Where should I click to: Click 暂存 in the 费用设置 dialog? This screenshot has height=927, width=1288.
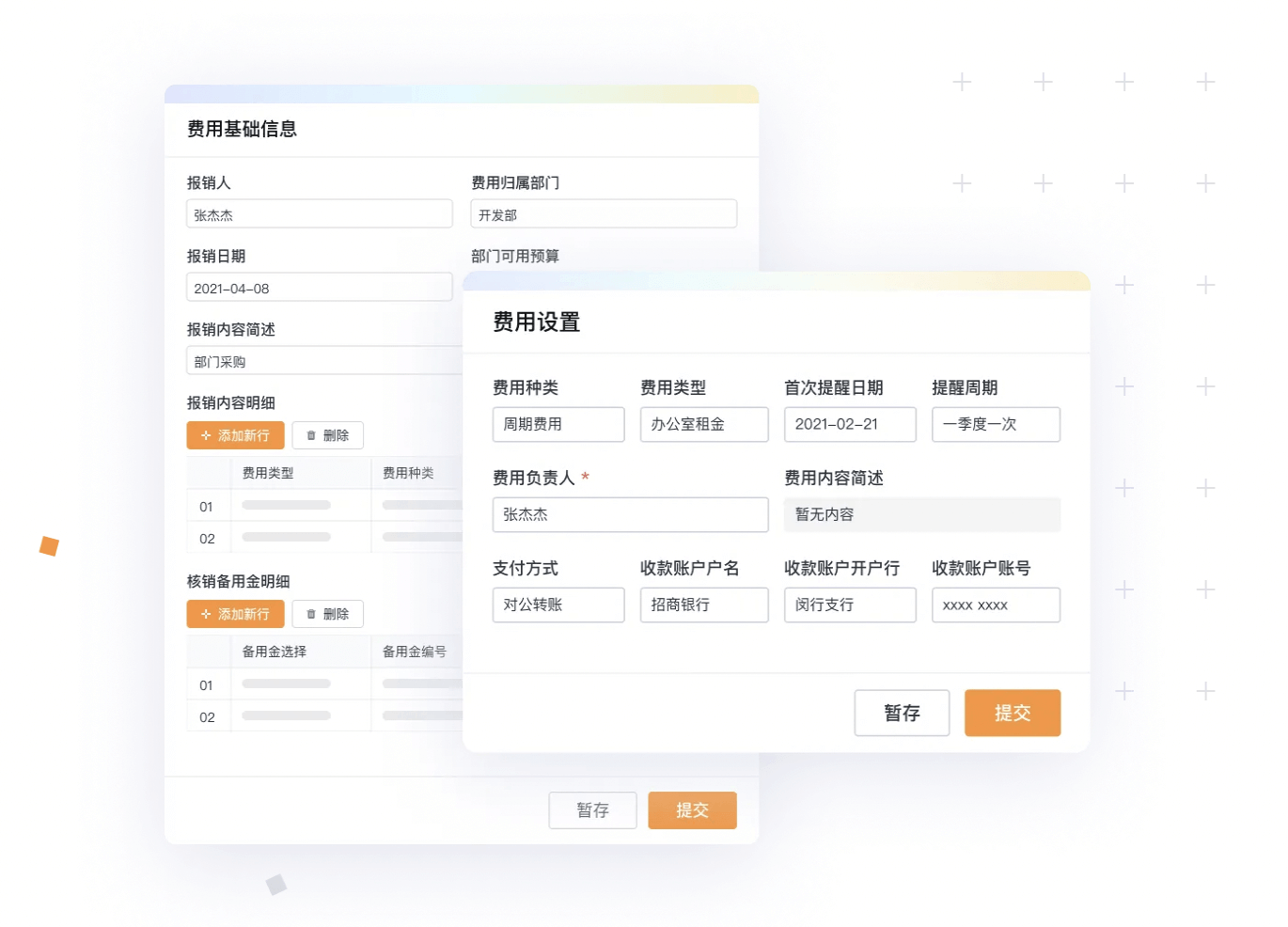tap(901, 713)
